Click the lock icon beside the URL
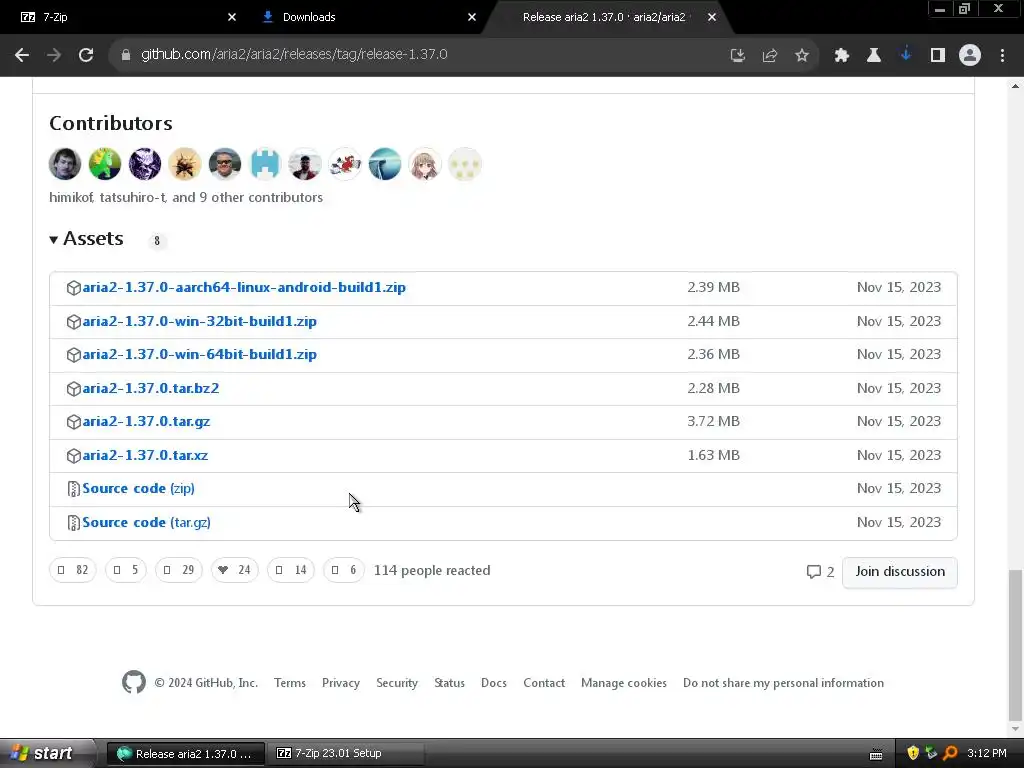The width and height of the screenshot is (1024, 768). point(126,55)
